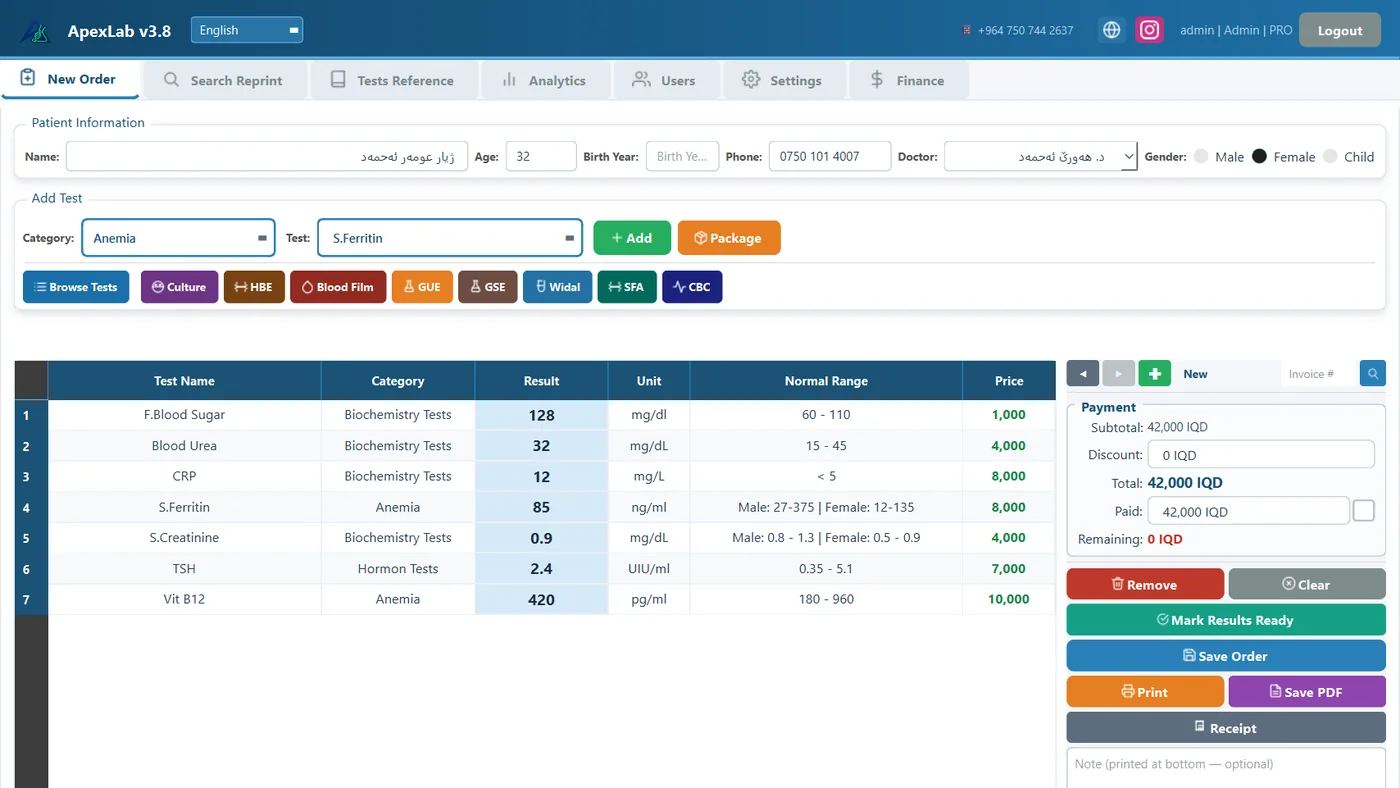The height and width of the screenshot is (788, 1400).
Task: Click the green Add button
Action: pos(632,238)
